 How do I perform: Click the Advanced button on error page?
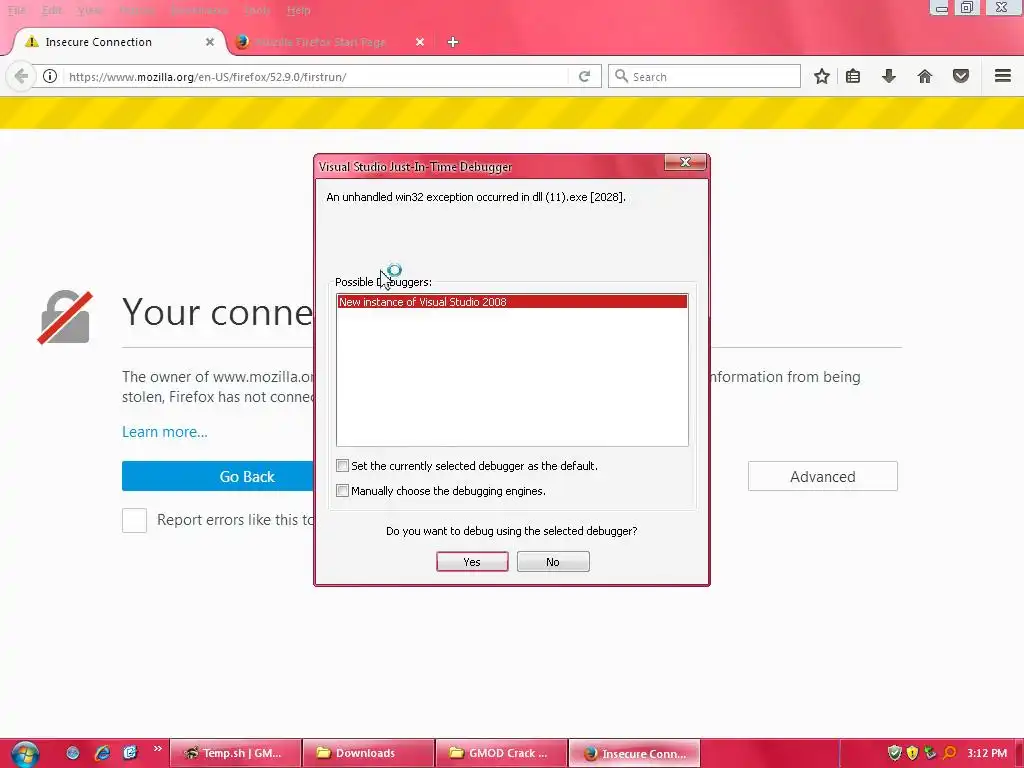pyautogui.click(x=822, y=476)
